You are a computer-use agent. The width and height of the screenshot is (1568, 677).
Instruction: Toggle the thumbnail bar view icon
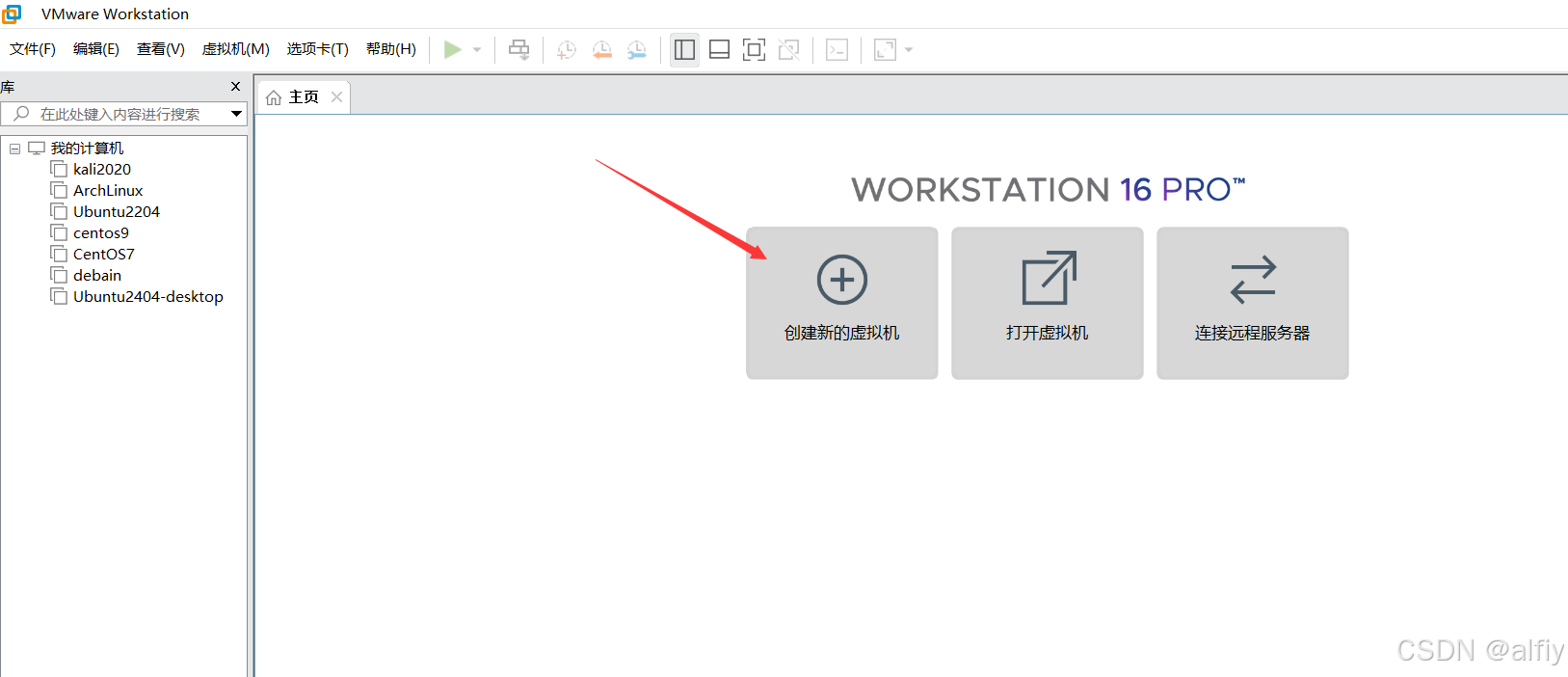click(x=720, y=49)
